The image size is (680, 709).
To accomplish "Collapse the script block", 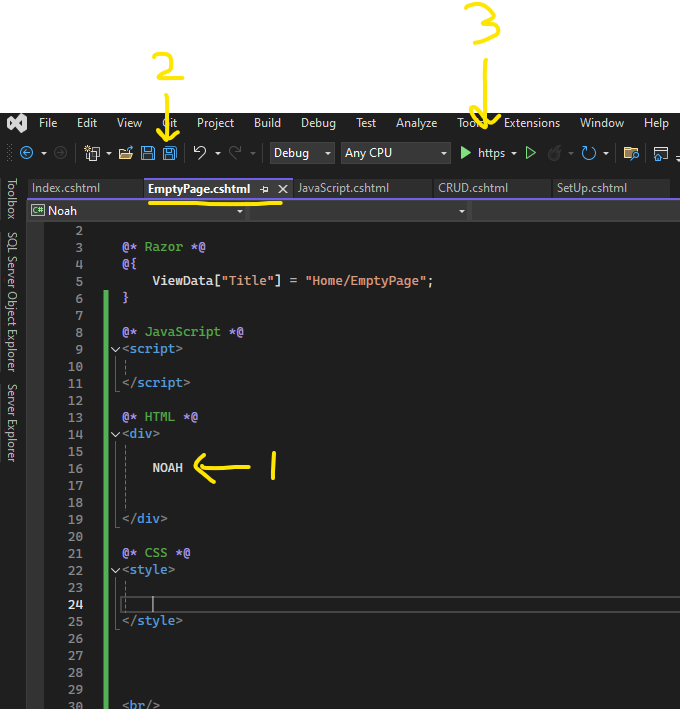I will coord(115,350).
